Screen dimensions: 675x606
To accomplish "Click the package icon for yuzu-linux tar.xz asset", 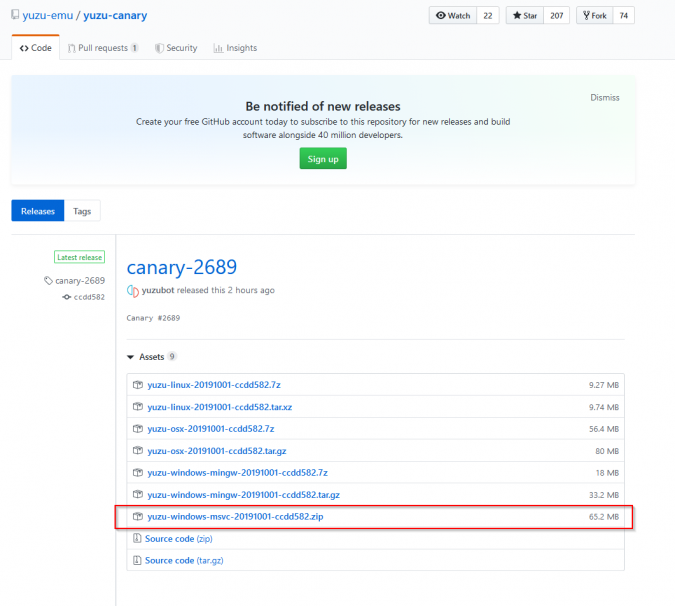I will (x=138, y=407).
